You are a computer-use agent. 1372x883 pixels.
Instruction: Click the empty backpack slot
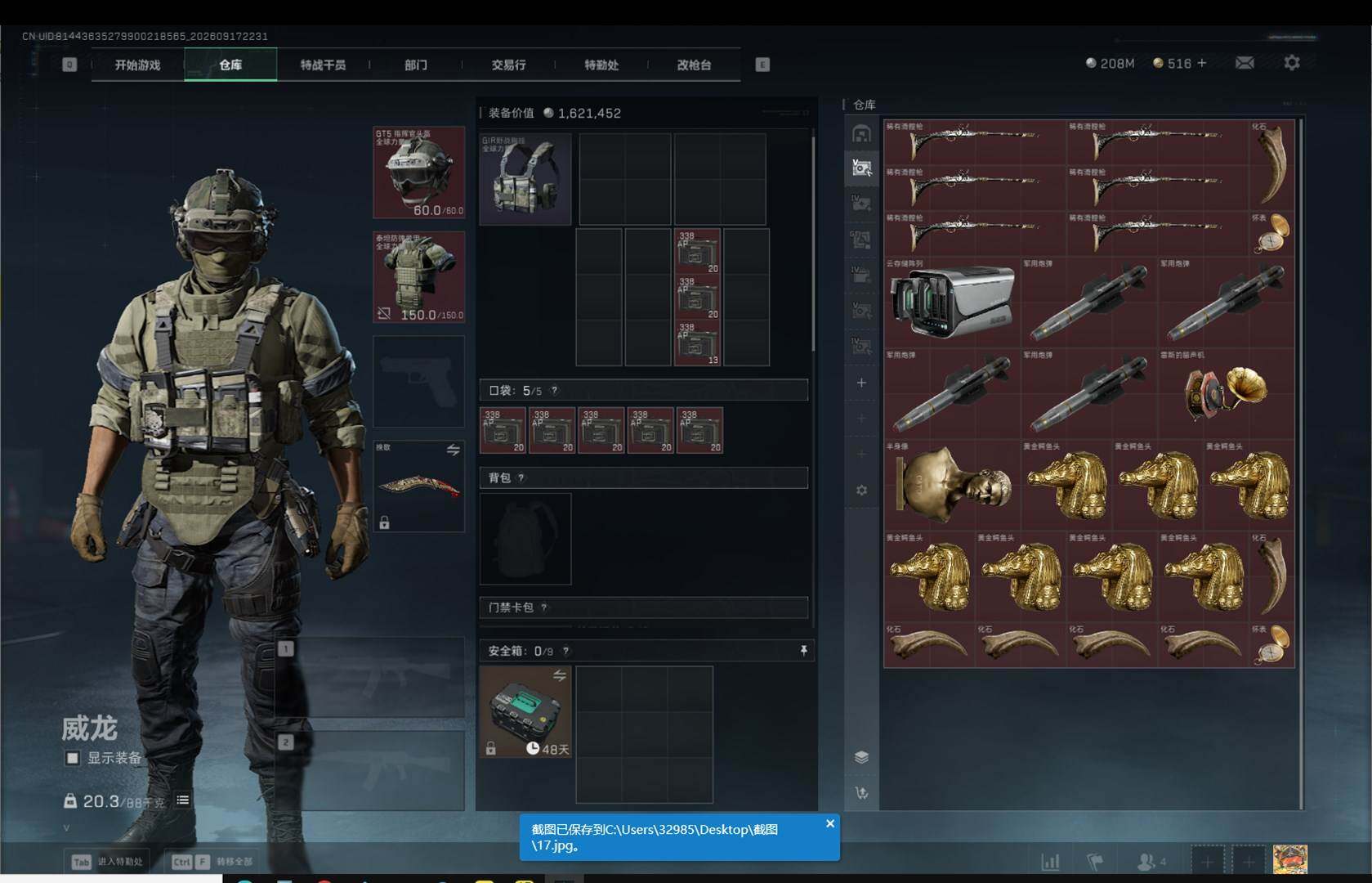coord(525,539)
